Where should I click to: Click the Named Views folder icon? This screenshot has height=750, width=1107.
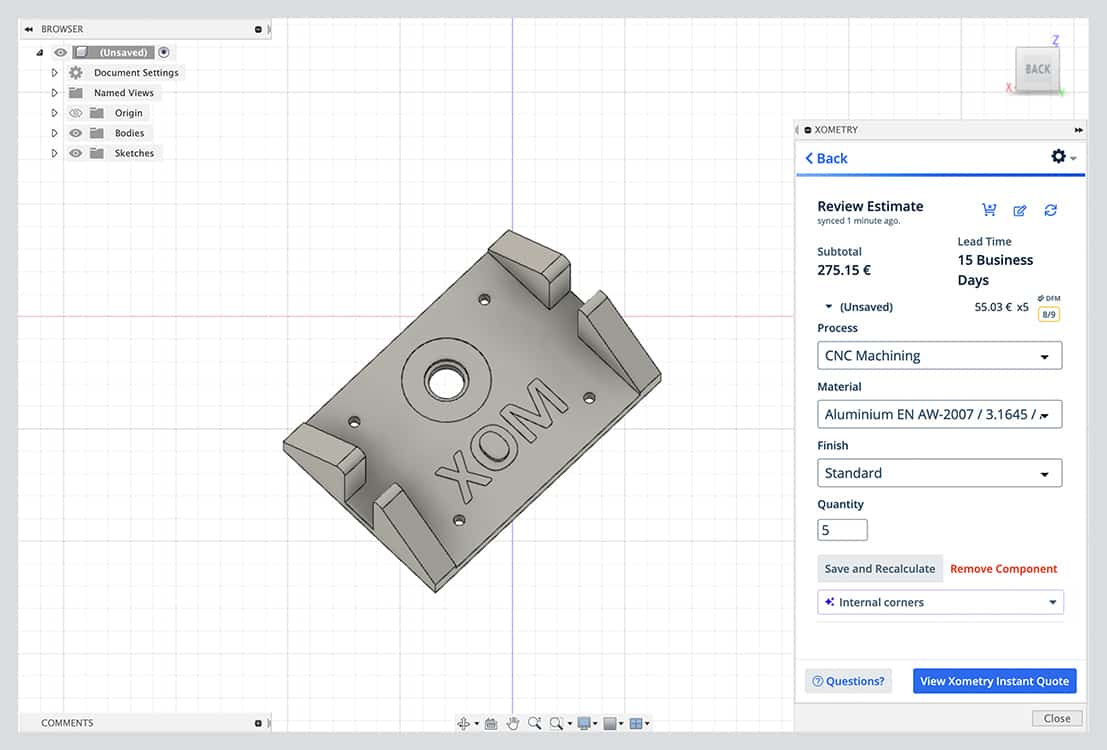[x=76, y=93]
